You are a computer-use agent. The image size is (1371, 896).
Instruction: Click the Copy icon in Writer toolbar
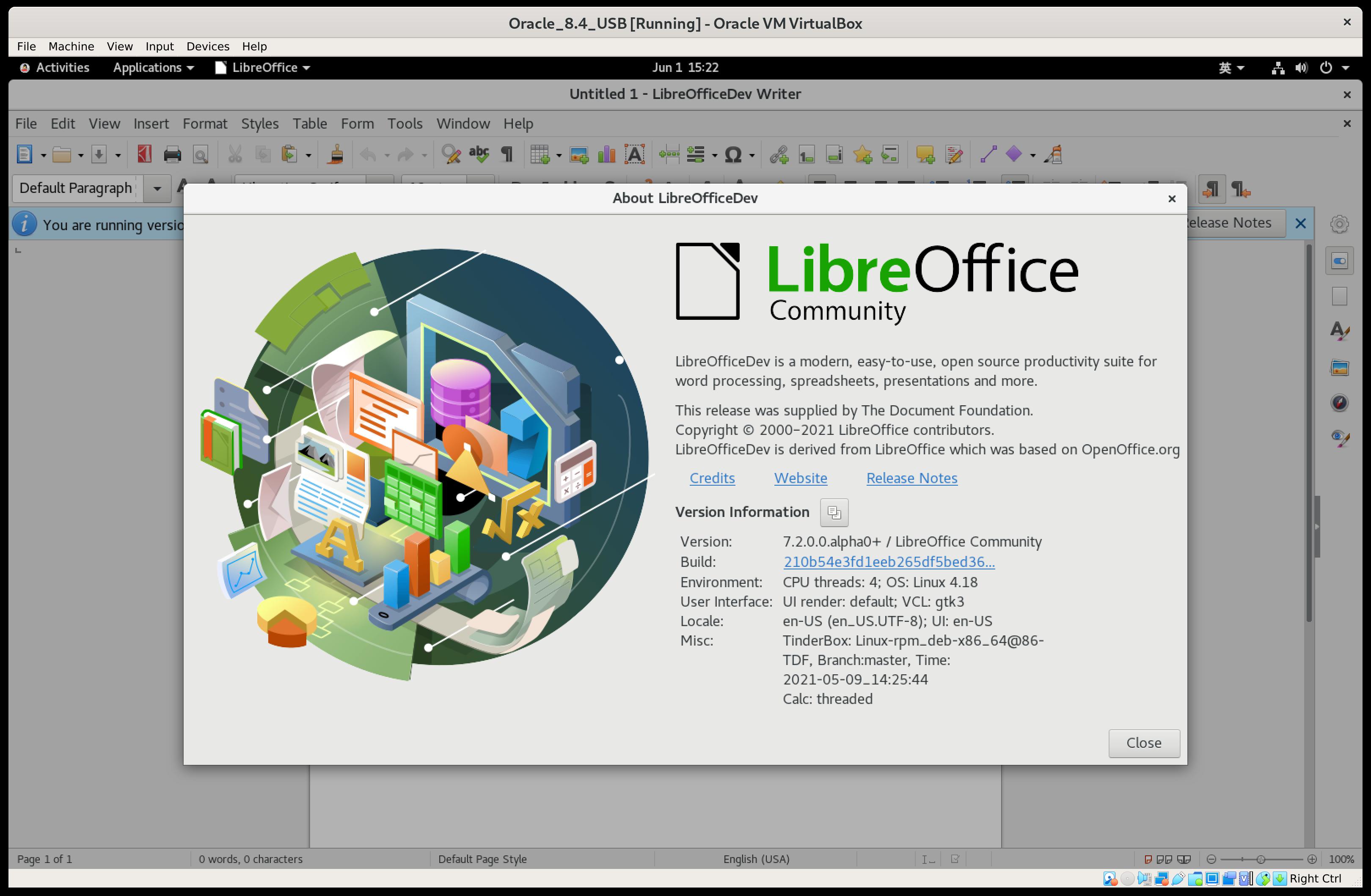coord(263,154)
